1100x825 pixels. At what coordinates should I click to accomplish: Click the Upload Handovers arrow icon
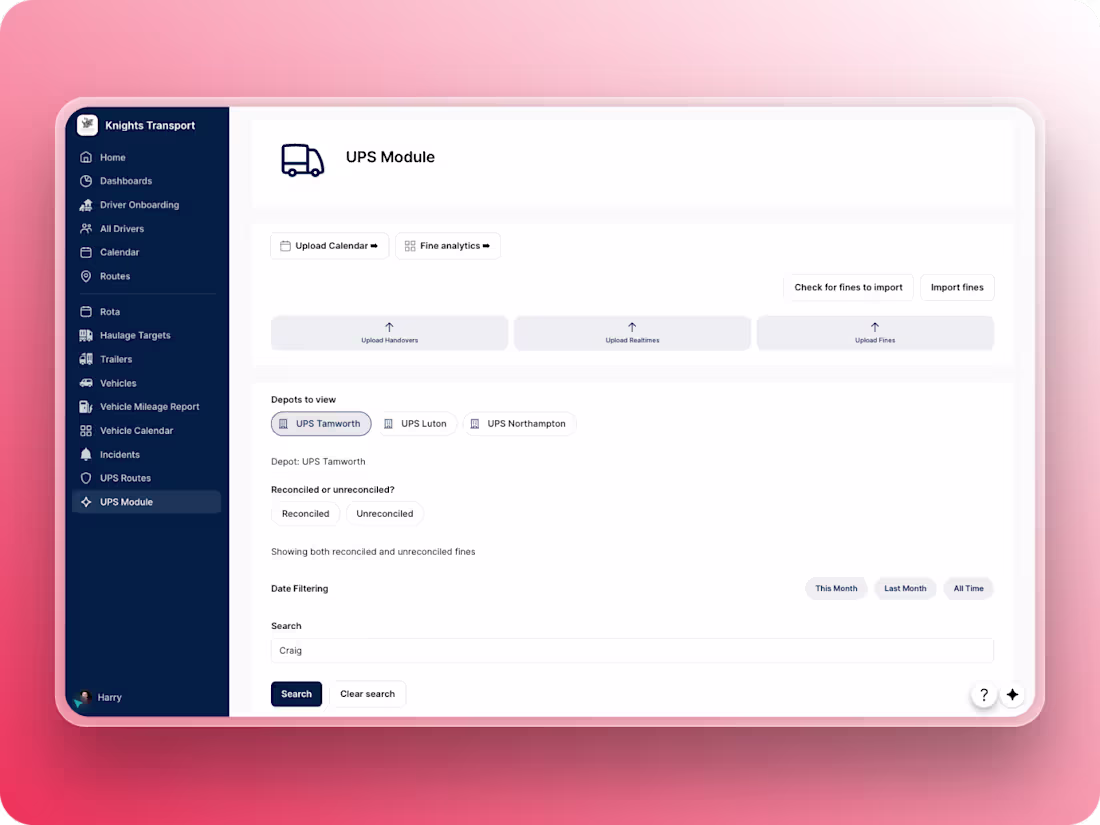click(389, 327)
